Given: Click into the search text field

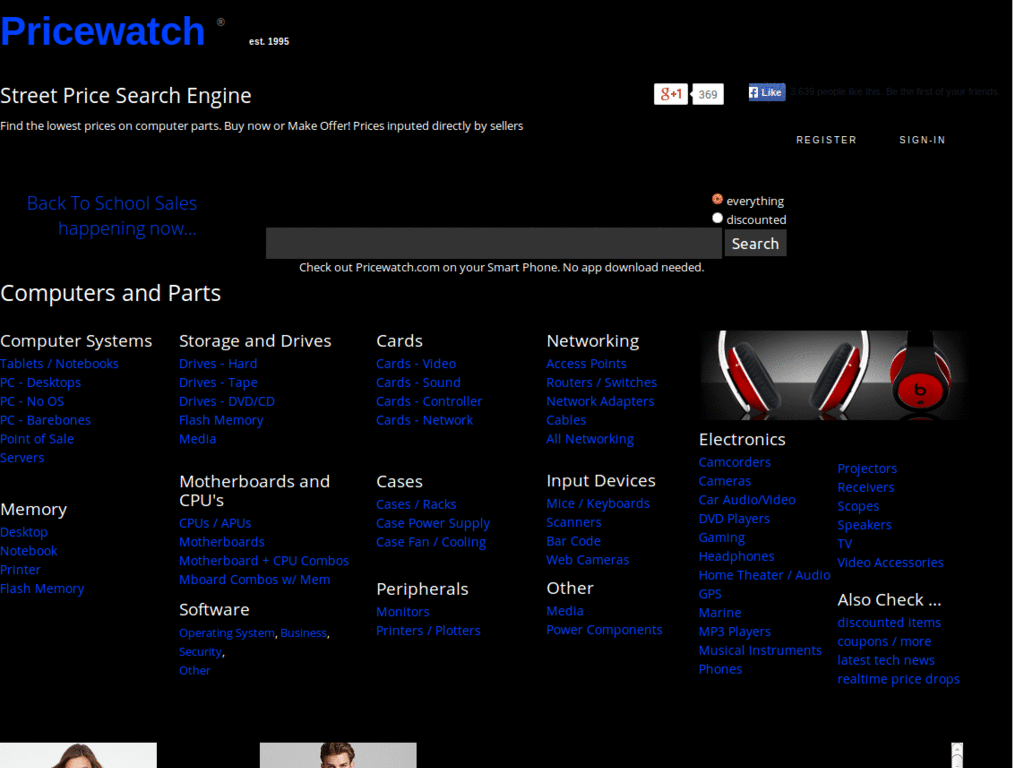Looking at the screenshot, I should (494, 243).
